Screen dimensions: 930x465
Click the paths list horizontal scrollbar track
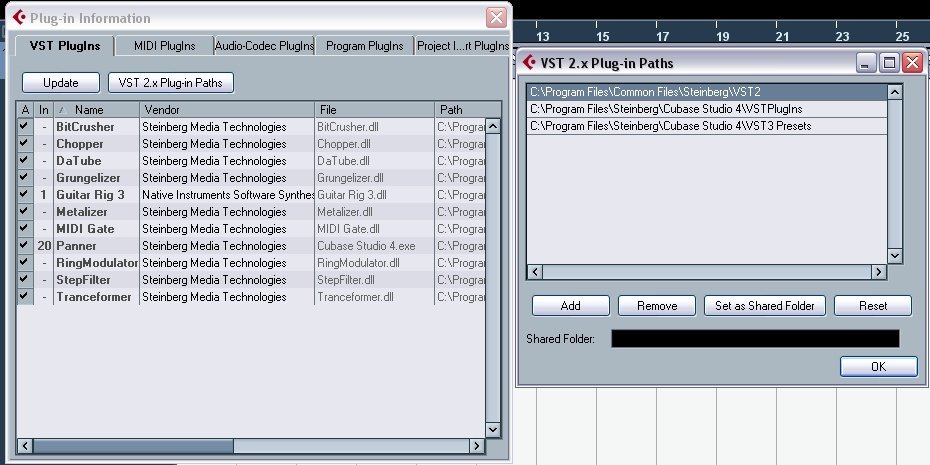tap(707, 272)
